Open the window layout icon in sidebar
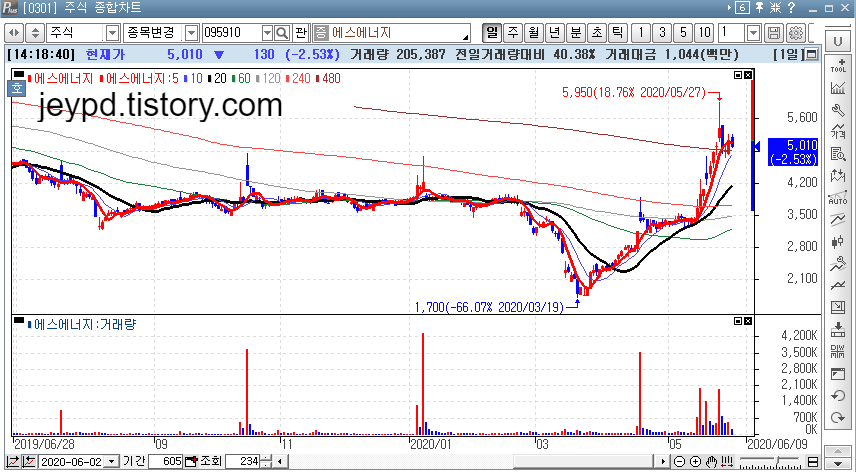This screenshot has height=472, width=856. coord(837,373)
